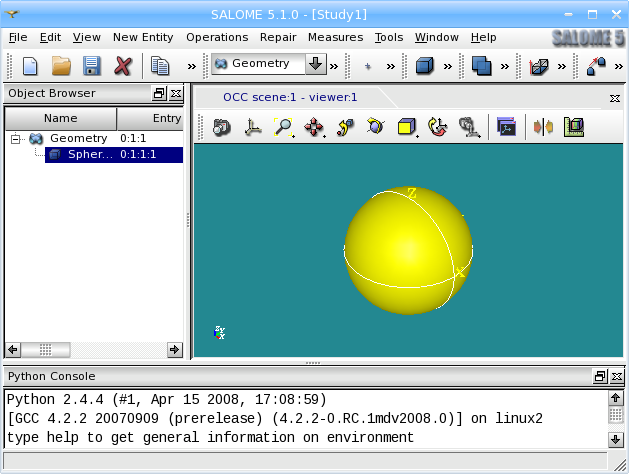Sort by the Entry column header

tap(150, 118)
